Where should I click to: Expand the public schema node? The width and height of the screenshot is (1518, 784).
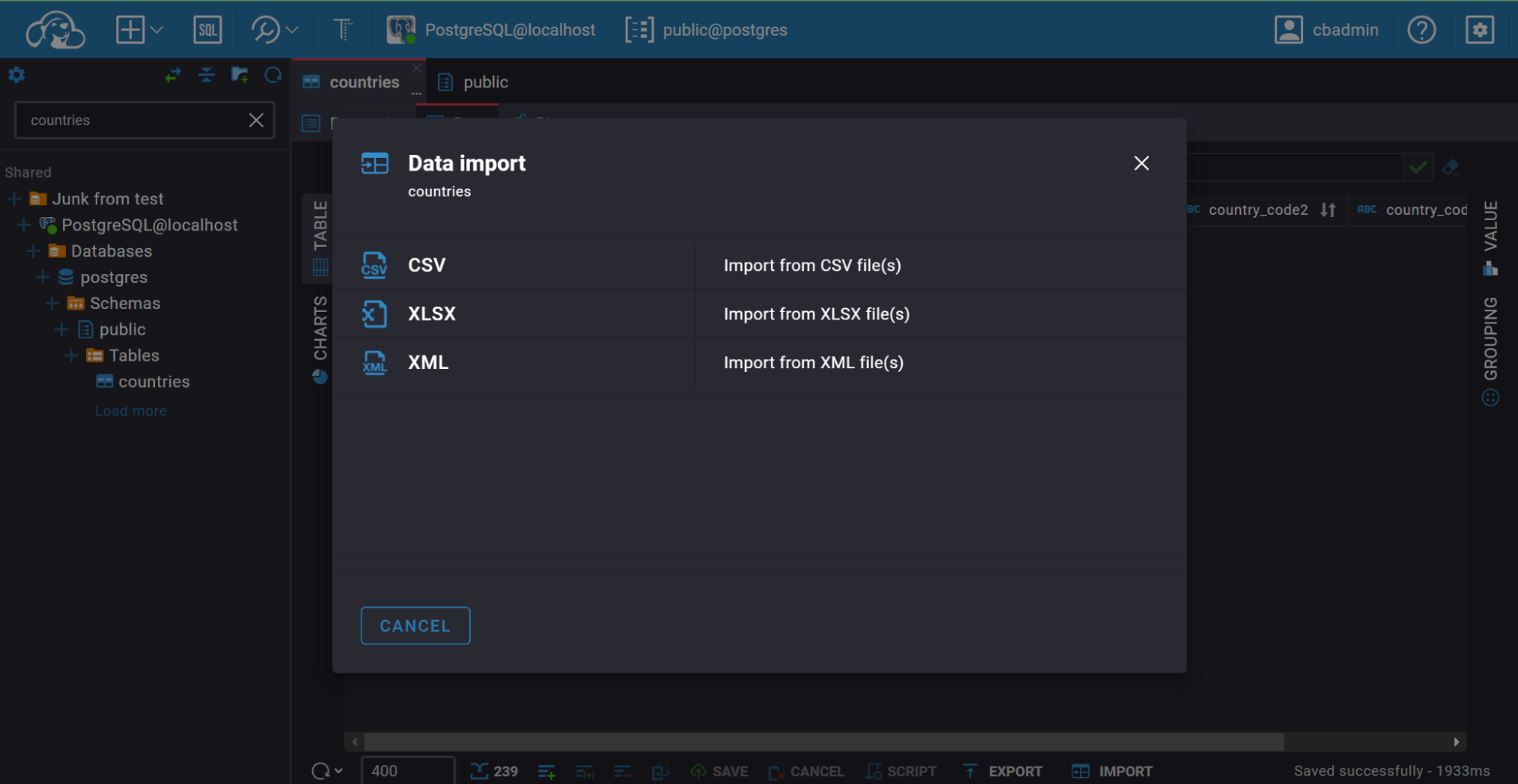(62, 329)
